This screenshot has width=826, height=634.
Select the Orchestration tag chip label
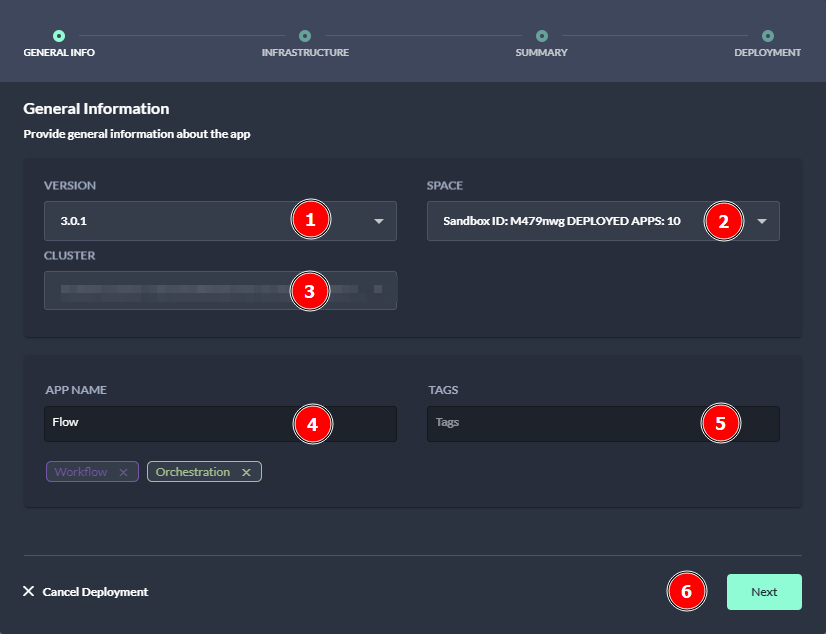[x=193, y=472]
